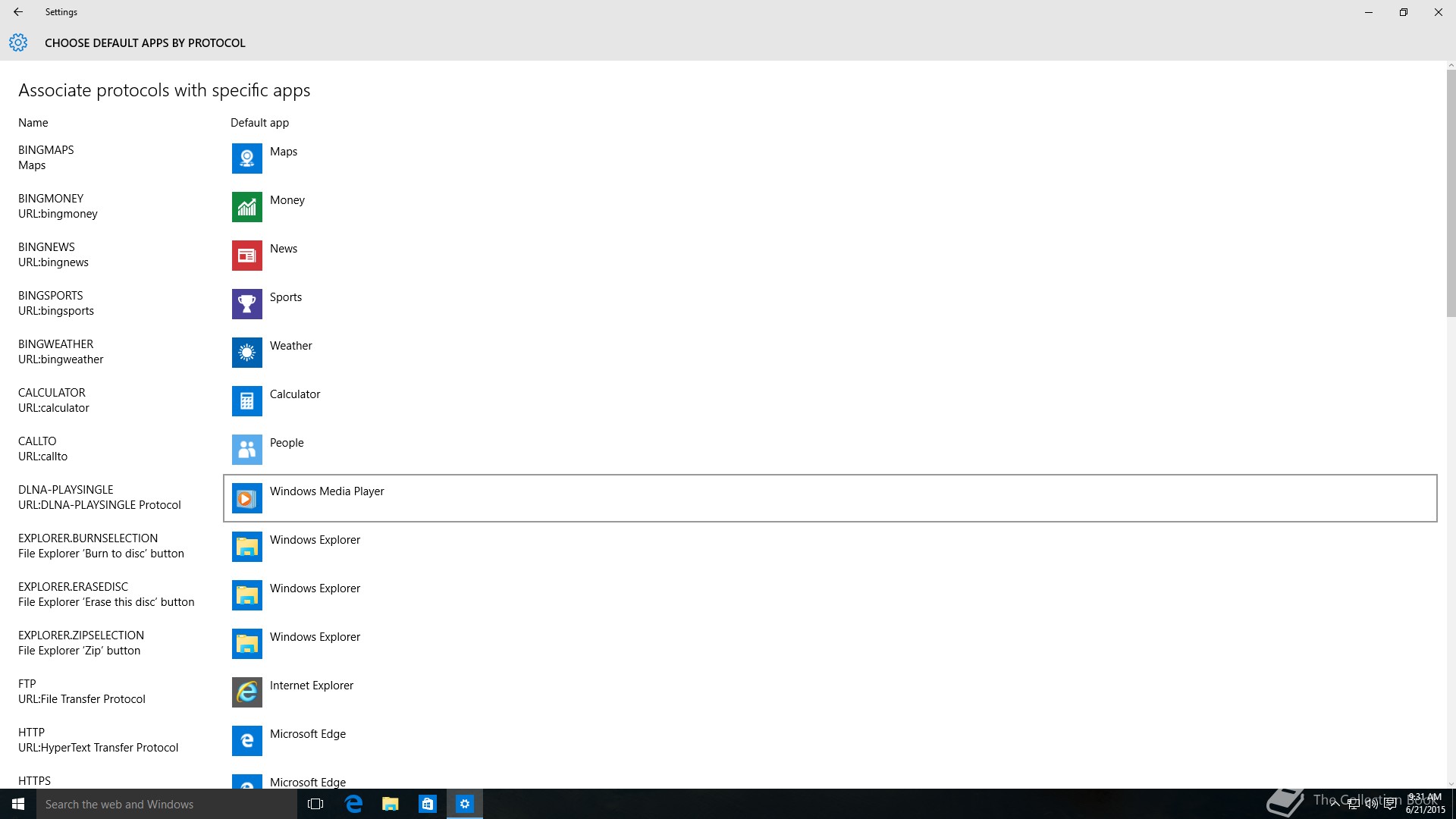Click the Calculator app icon
Image resolution: width=1456 pixels, height=819 pixels.
point(246,401)
